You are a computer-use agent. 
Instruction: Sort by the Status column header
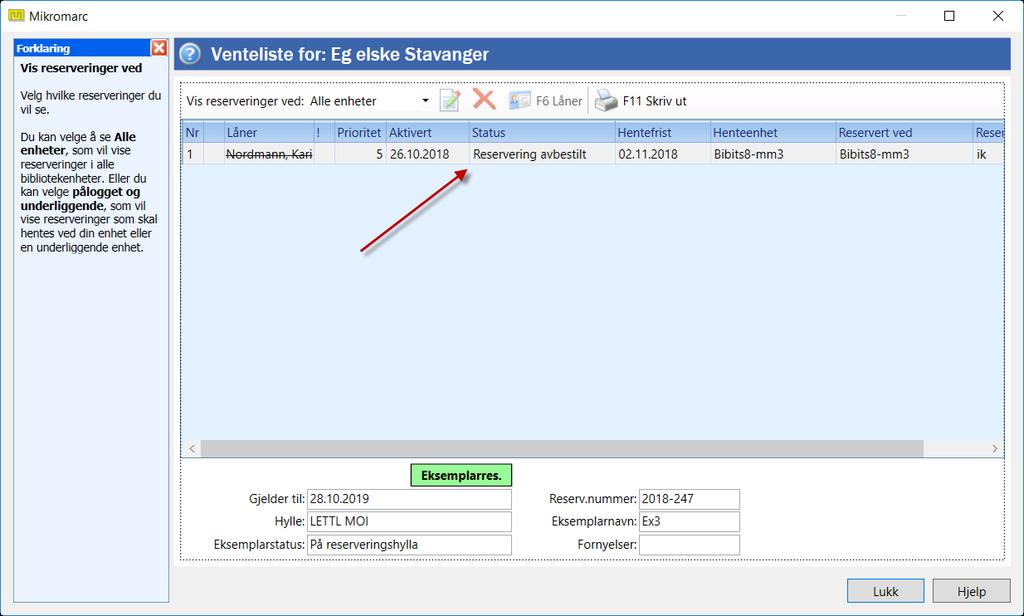coord(542,132)
